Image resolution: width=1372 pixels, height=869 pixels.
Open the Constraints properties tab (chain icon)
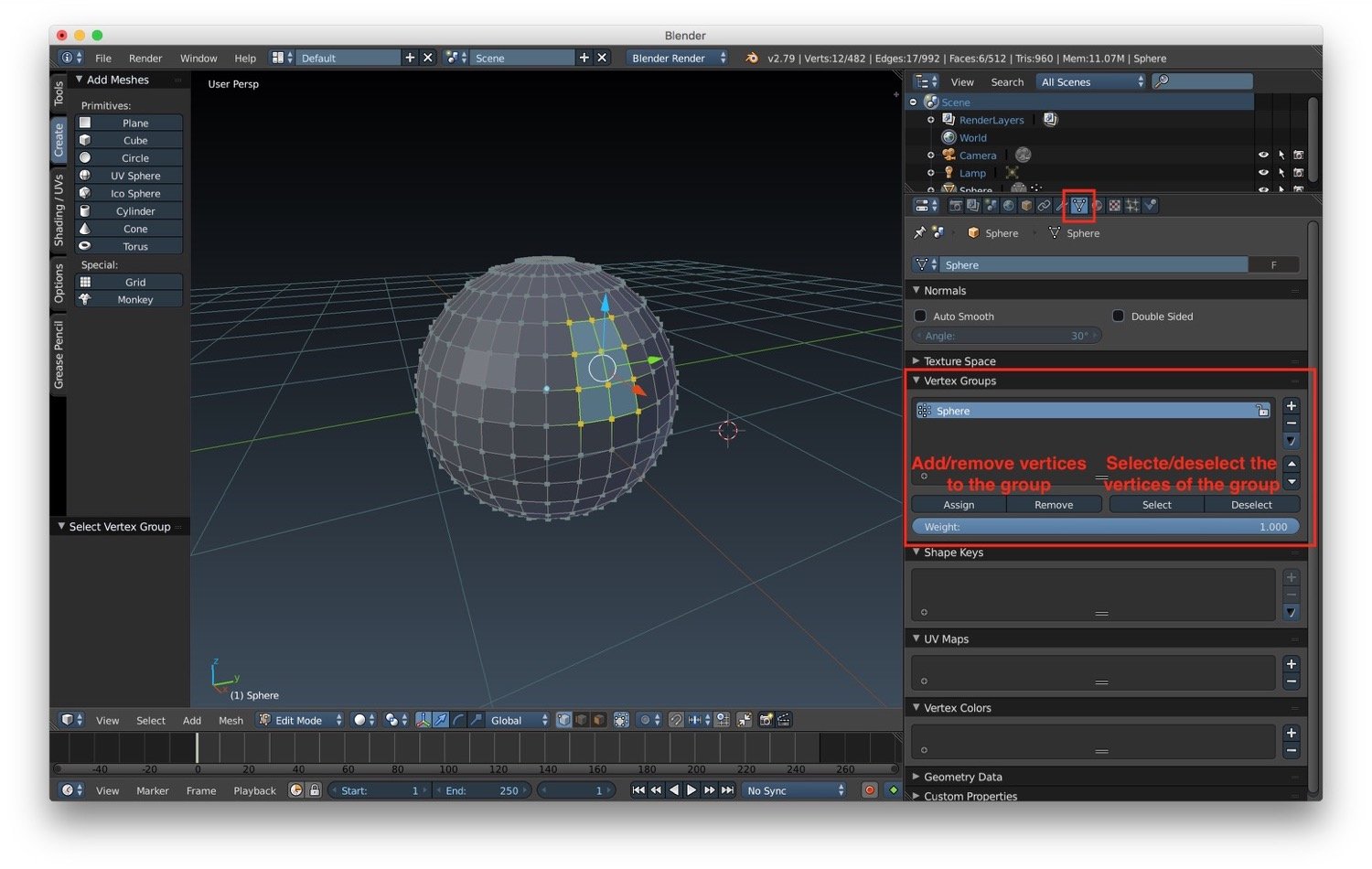(1044, 206)
